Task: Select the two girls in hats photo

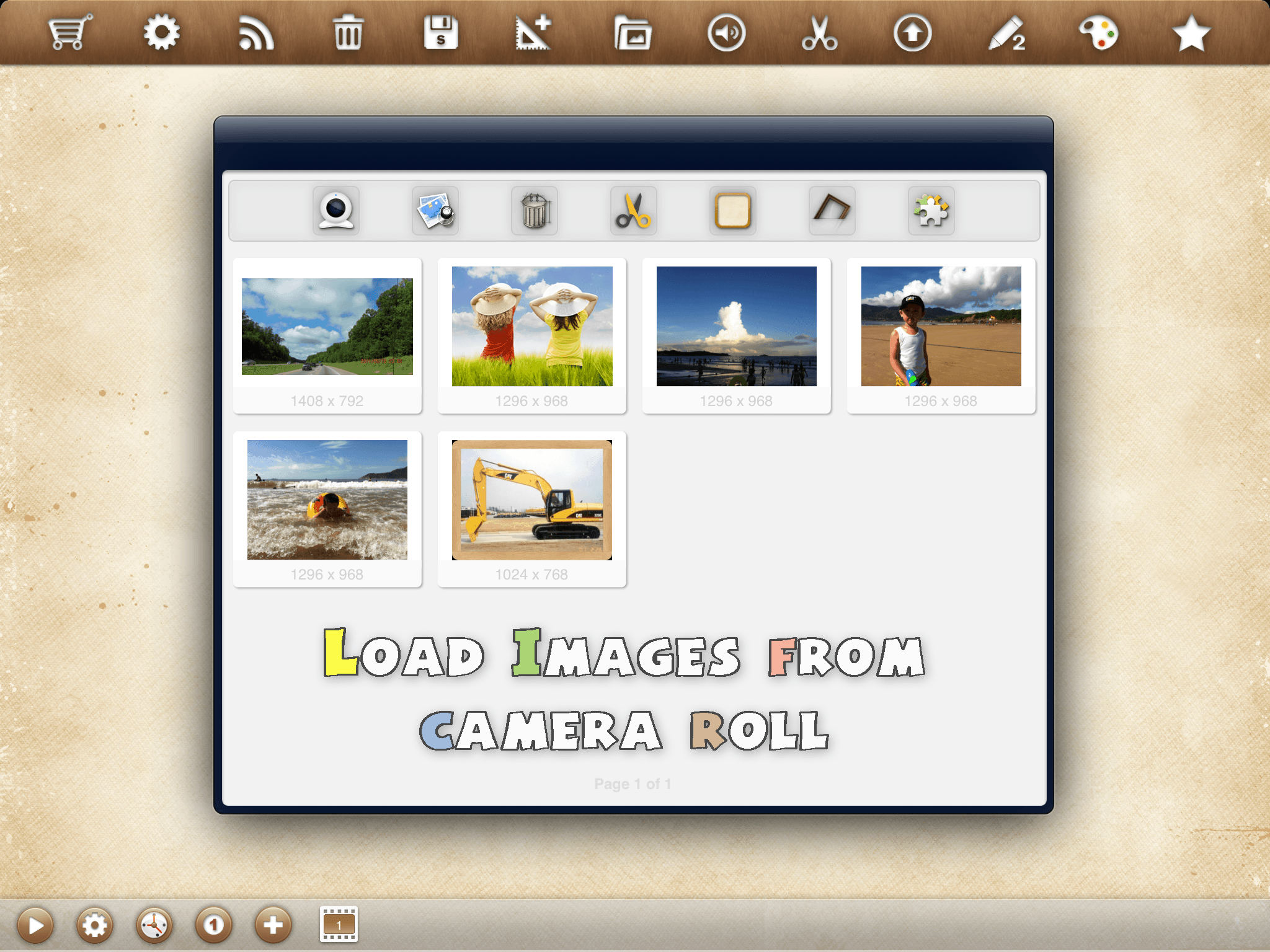Action: pos(532,327)
